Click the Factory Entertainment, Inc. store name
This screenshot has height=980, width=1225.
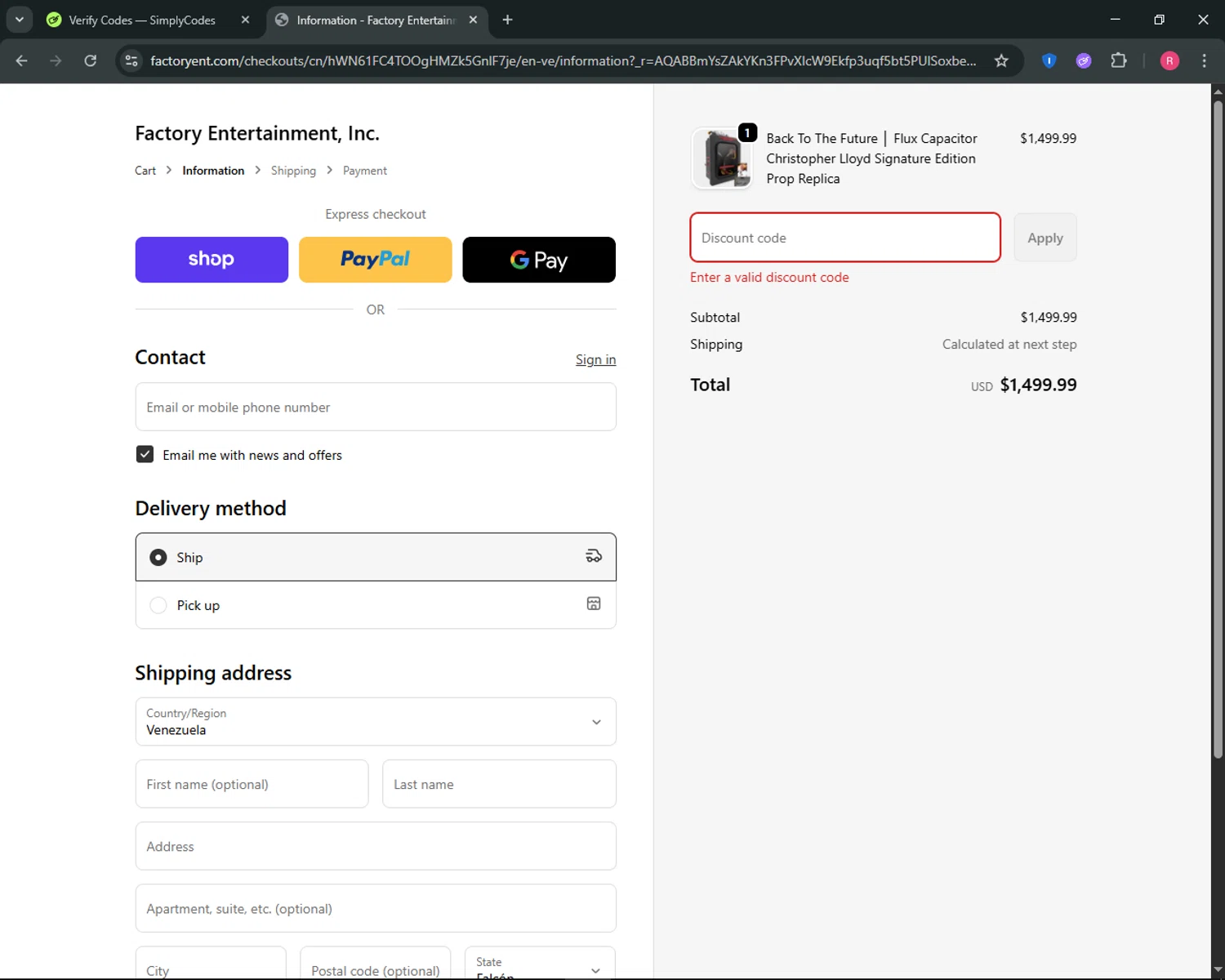(x=257, y=133)
